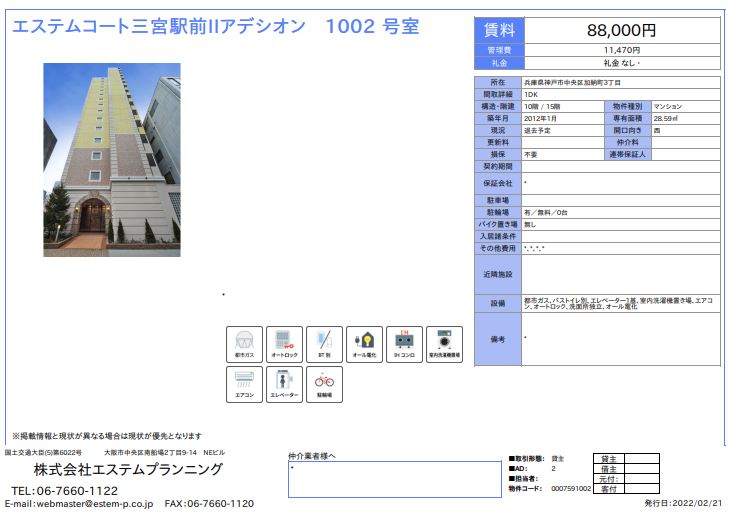Click the 近隣施設 label cell

click(x=498, y=274)
